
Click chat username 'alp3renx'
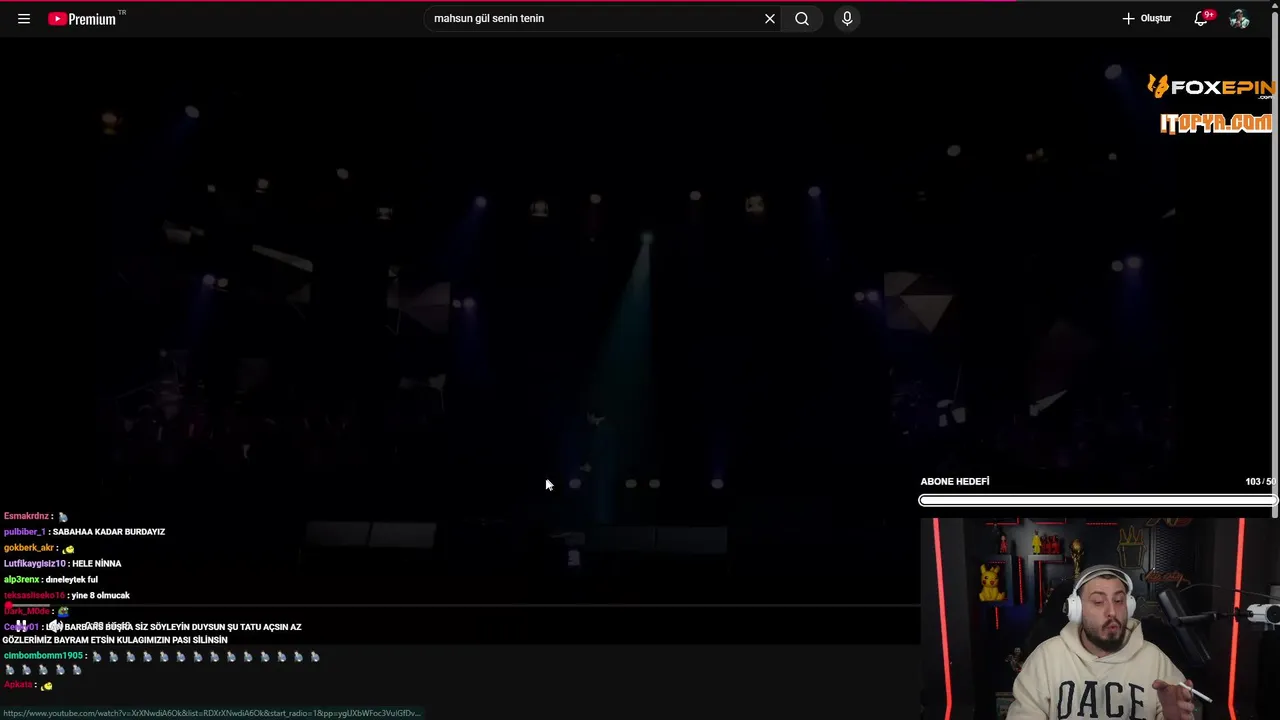point(21,580)
